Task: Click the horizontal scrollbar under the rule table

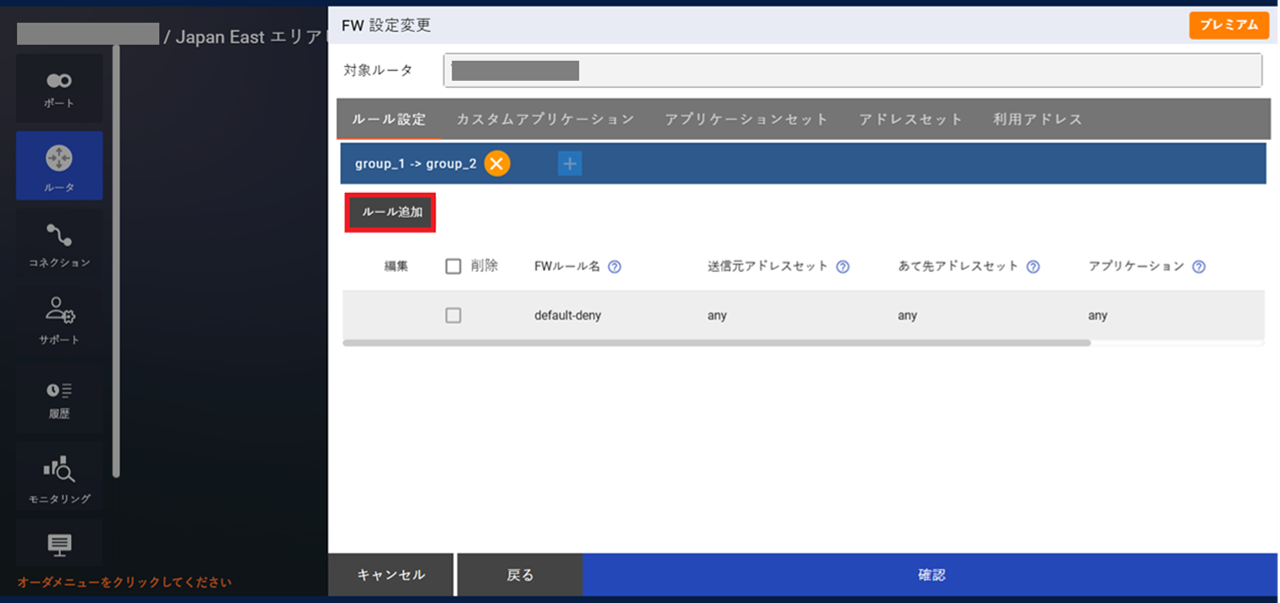Action: tap(716, 342)
